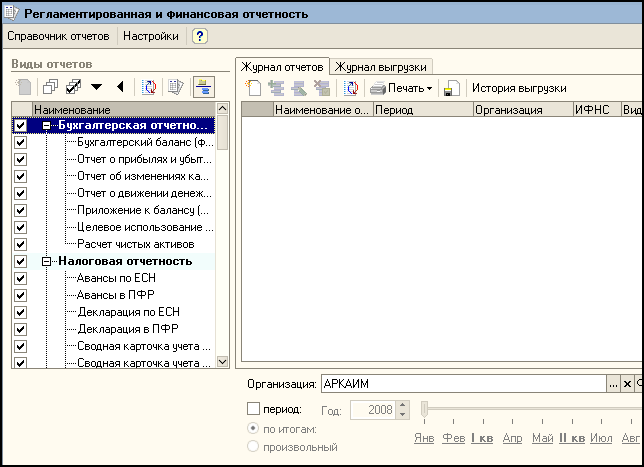Select the произвольный radio button
The image size is (644, 467).
(x=253, y=446)
